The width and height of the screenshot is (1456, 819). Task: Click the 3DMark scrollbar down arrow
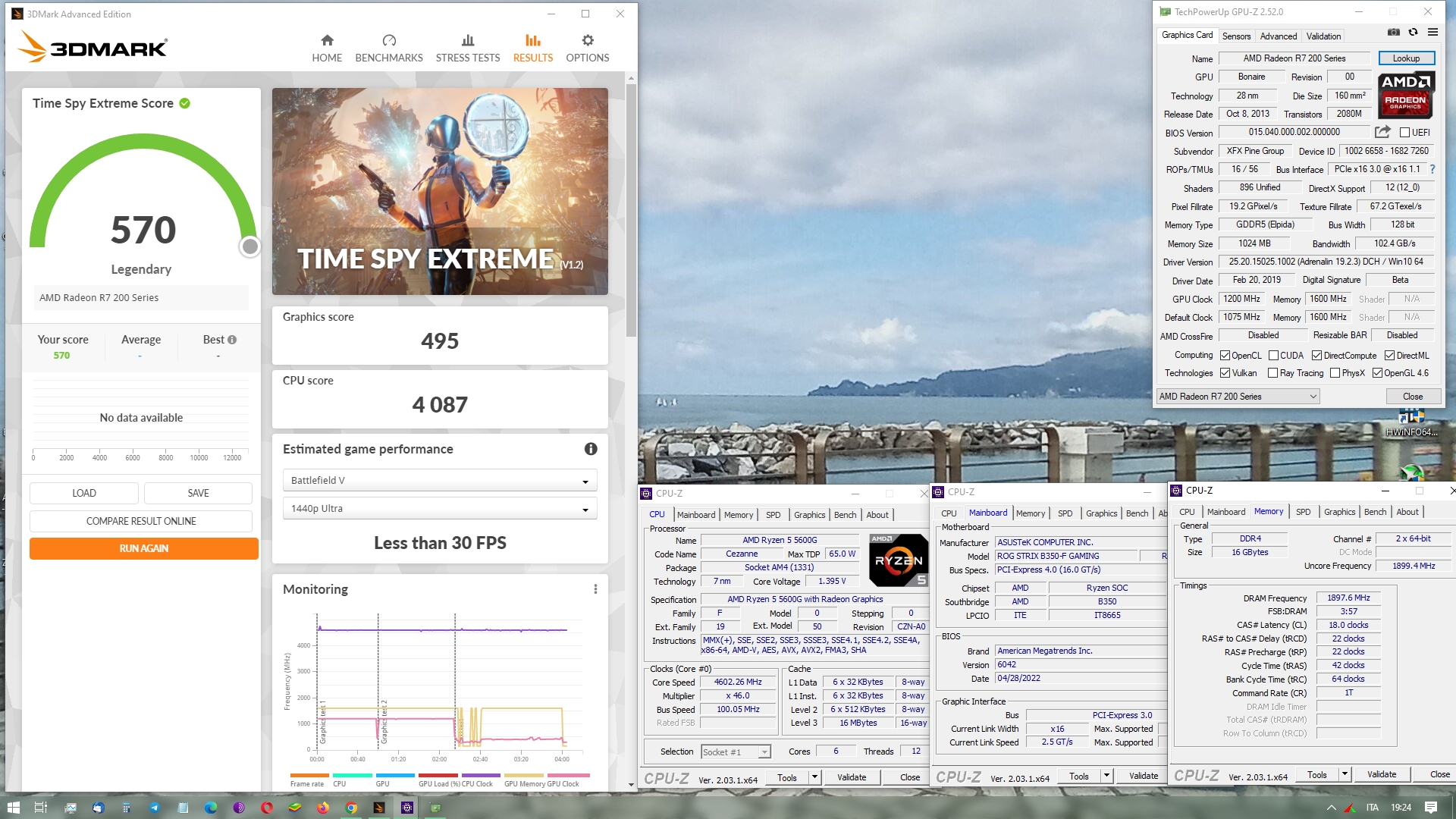(x=631, y=786)
